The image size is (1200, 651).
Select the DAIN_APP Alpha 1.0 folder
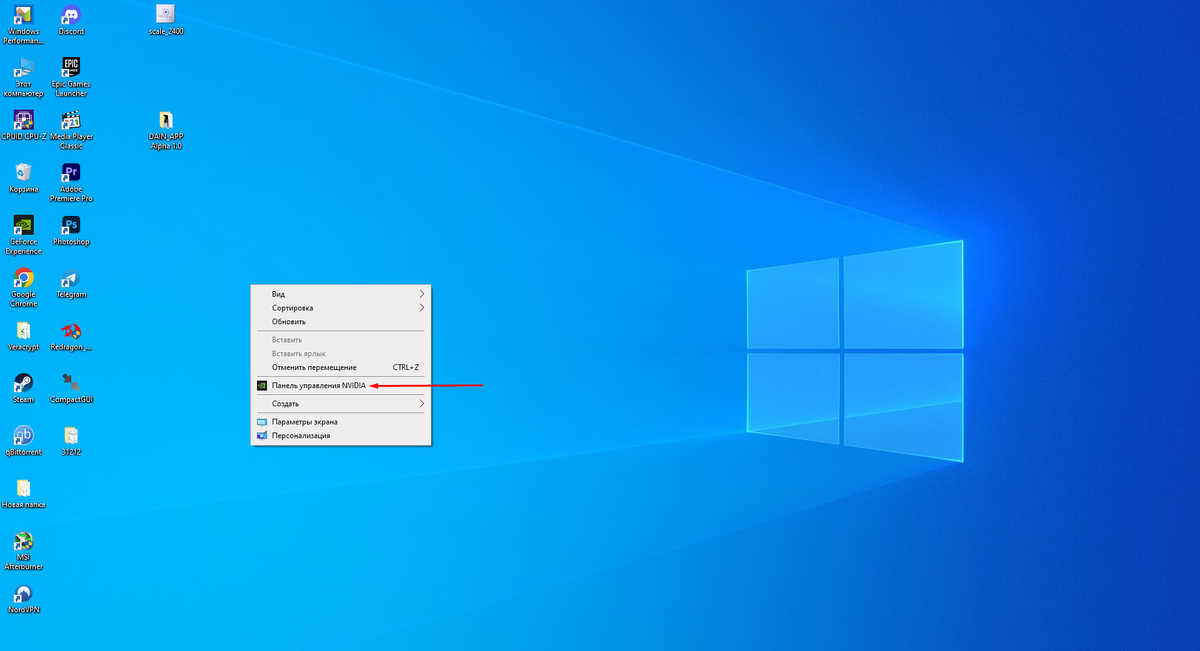(165, 130)
